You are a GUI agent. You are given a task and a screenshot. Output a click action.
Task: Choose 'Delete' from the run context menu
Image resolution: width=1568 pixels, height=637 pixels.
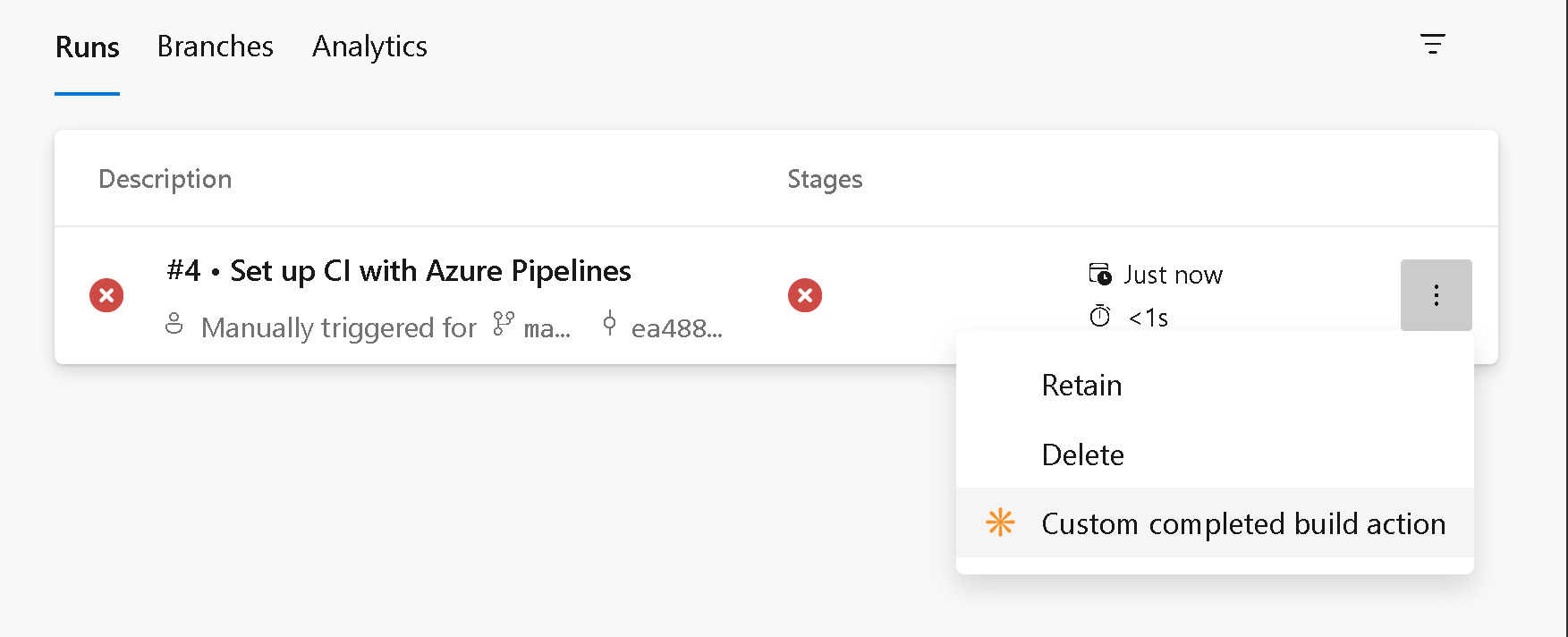tap(1082, 454)
